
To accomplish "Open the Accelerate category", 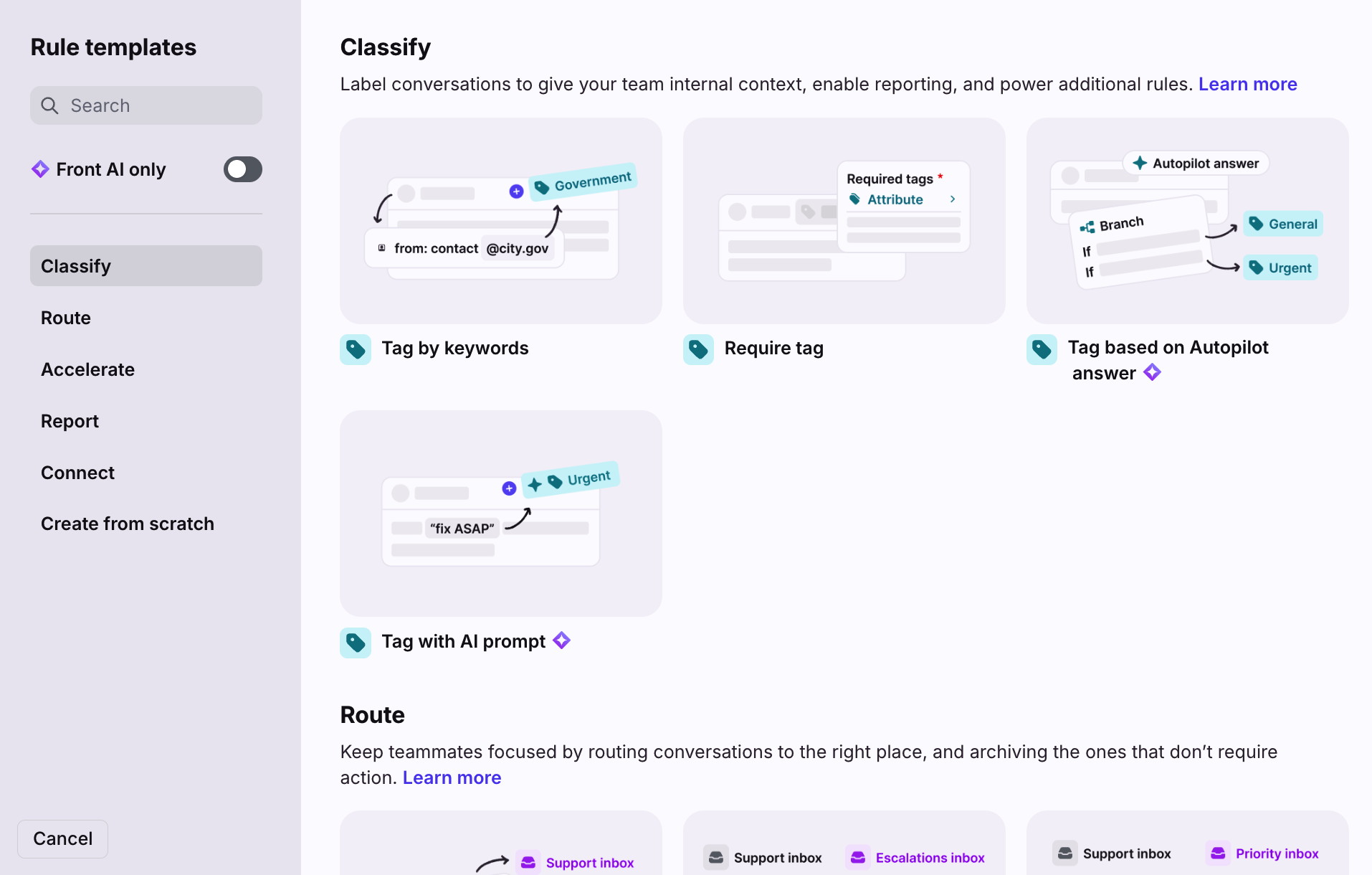I will pyautogui.click(x=87, y=369).
